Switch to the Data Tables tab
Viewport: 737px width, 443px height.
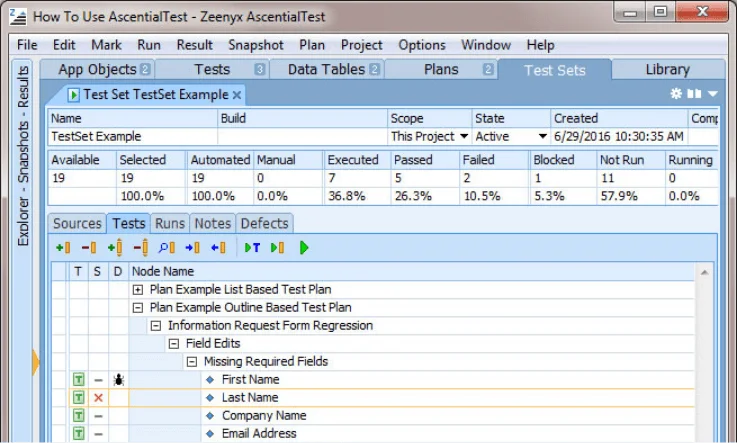tap(327, 70)
